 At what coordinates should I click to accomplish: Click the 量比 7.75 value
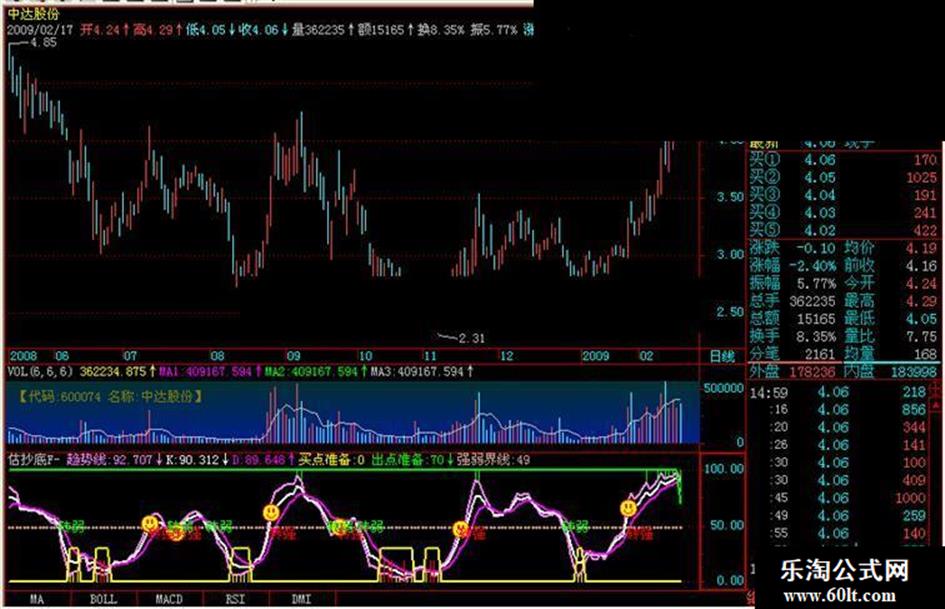tap(921, 336)
